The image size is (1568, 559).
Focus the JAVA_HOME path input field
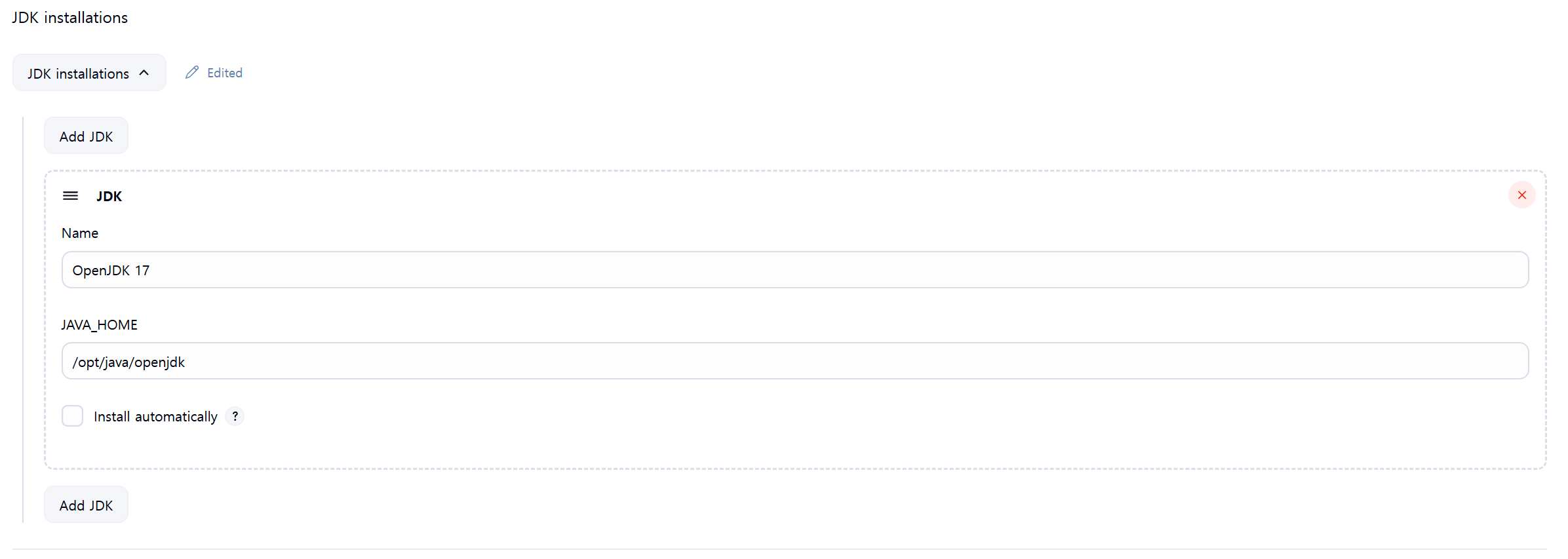[x=795, y=361]
